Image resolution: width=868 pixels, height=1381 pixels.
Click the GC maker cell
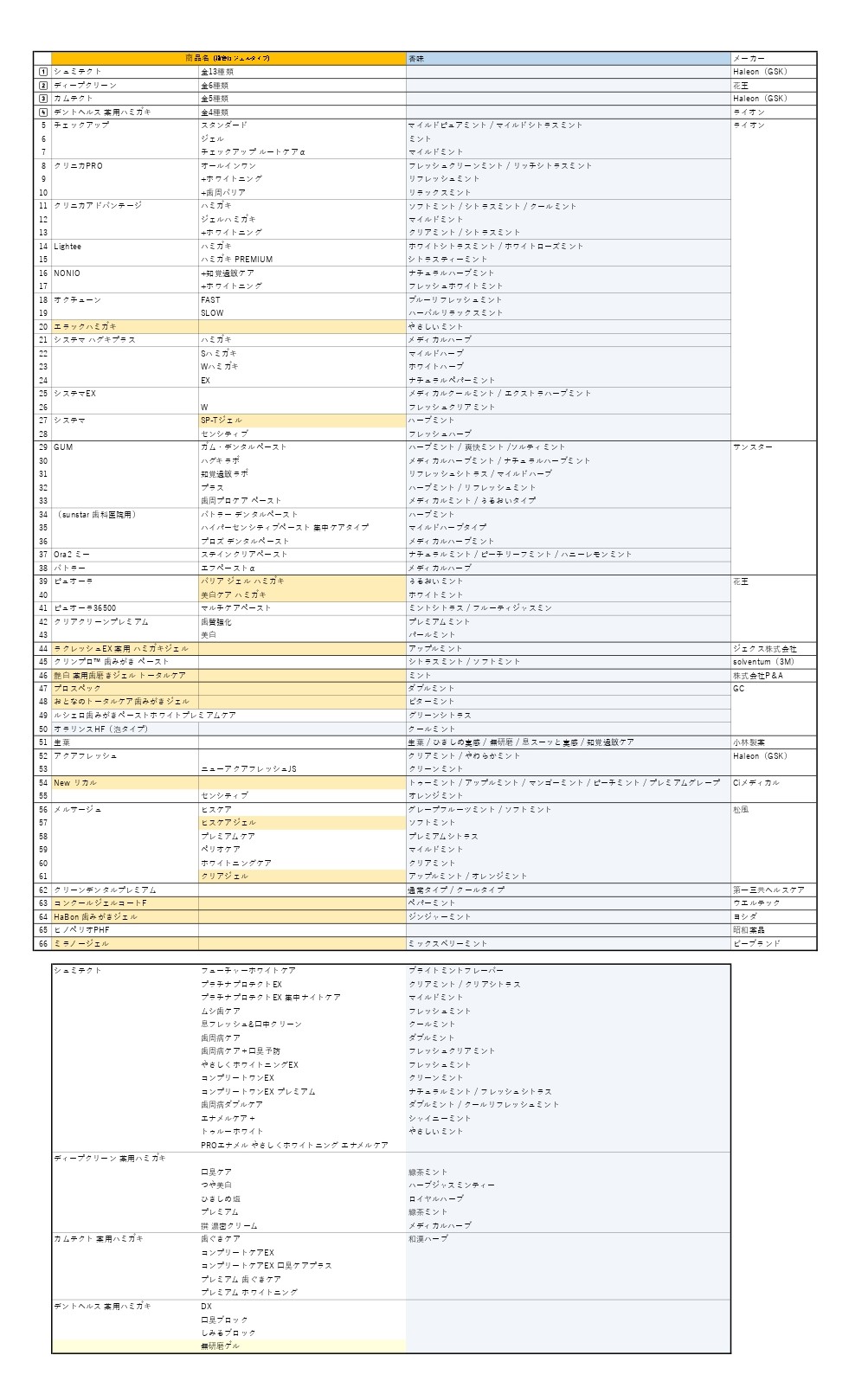coord(774,689)
